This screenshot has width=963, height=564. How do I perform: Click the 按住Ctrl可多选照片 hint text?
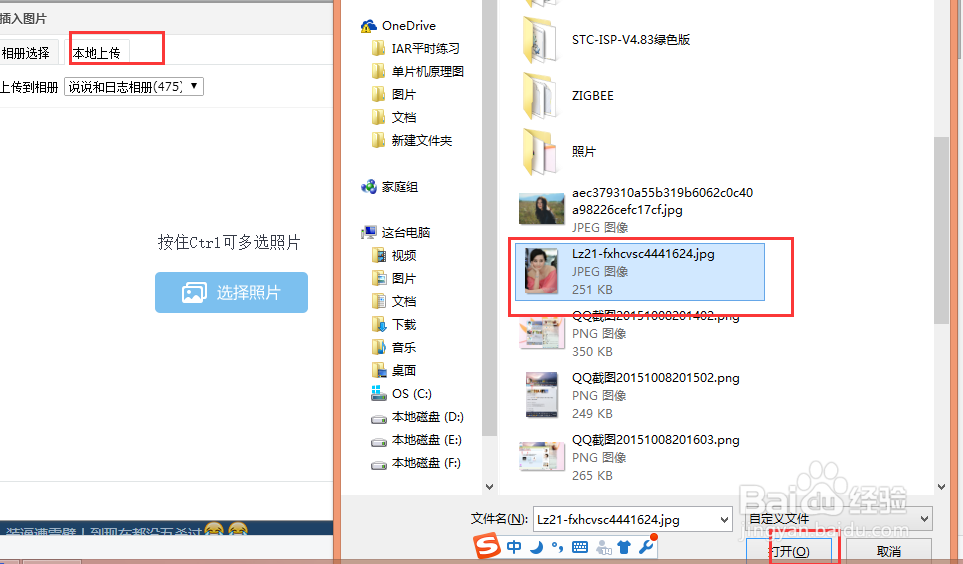click(228, 243)
